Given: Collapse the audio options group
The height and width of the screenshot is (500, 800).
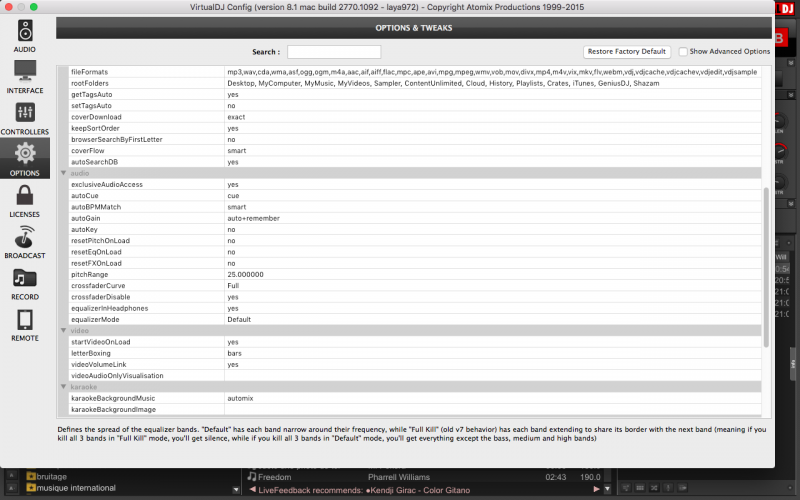Looking at the screenshot, I should pos(63,173).
